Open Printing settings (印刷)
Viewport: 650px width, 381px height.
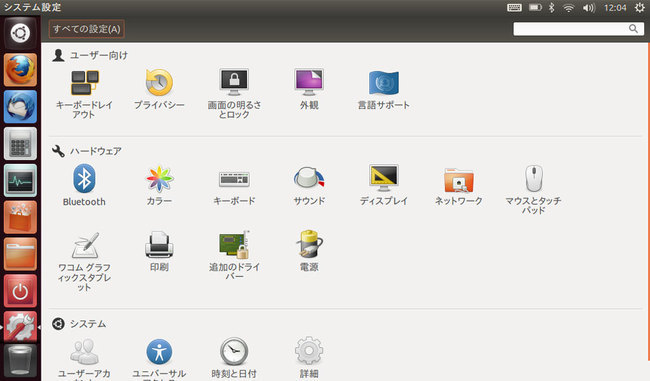click(x=159, y=252)
